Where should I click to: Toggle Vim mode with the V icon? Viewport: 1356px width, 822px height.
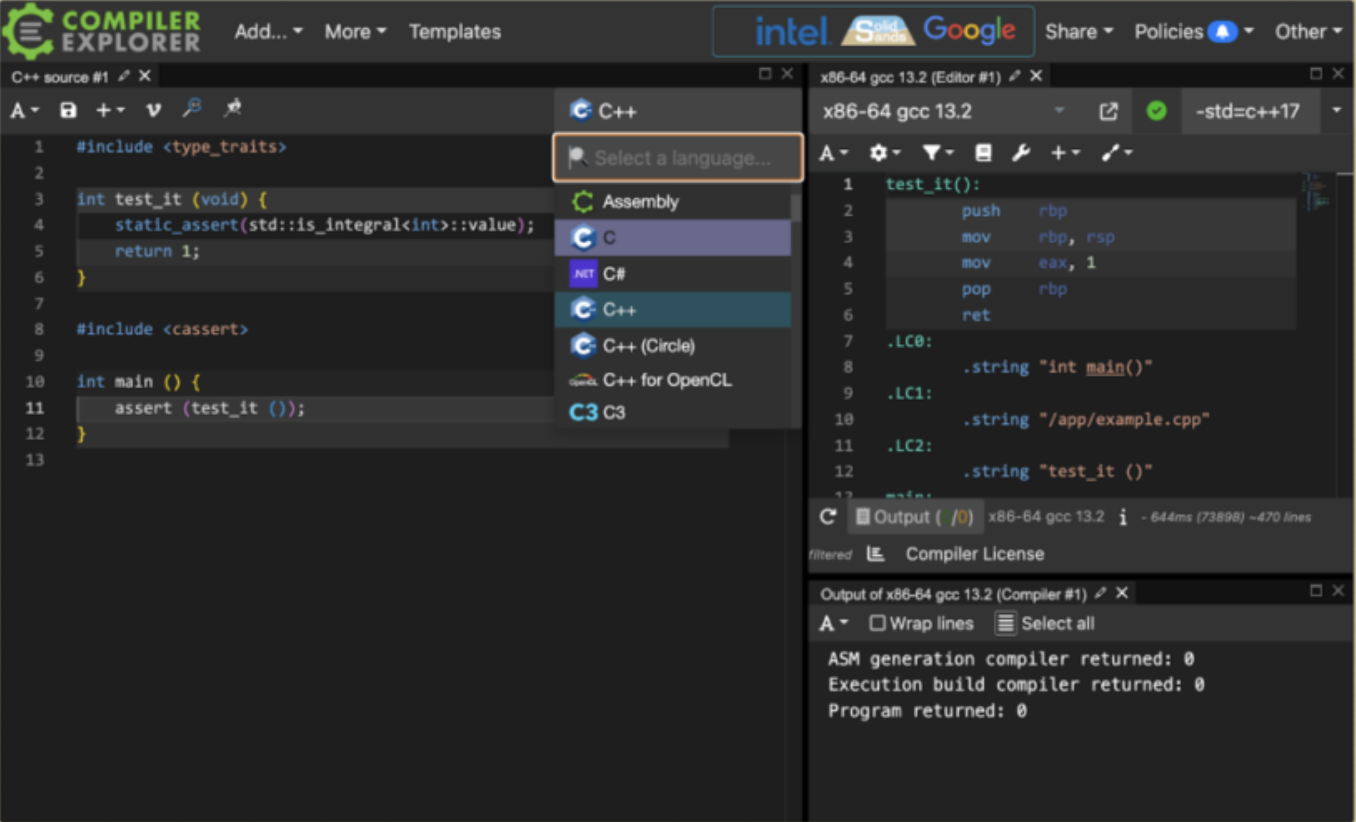pyautogui.click(x=153, y=110)
